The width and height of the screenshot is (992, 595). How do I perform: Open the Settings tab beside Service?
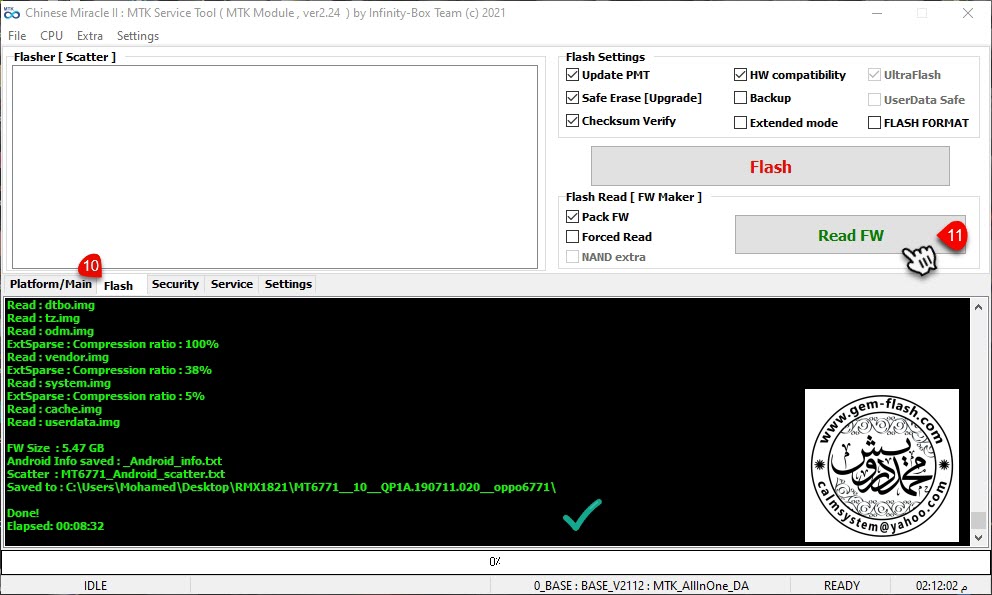288,284
